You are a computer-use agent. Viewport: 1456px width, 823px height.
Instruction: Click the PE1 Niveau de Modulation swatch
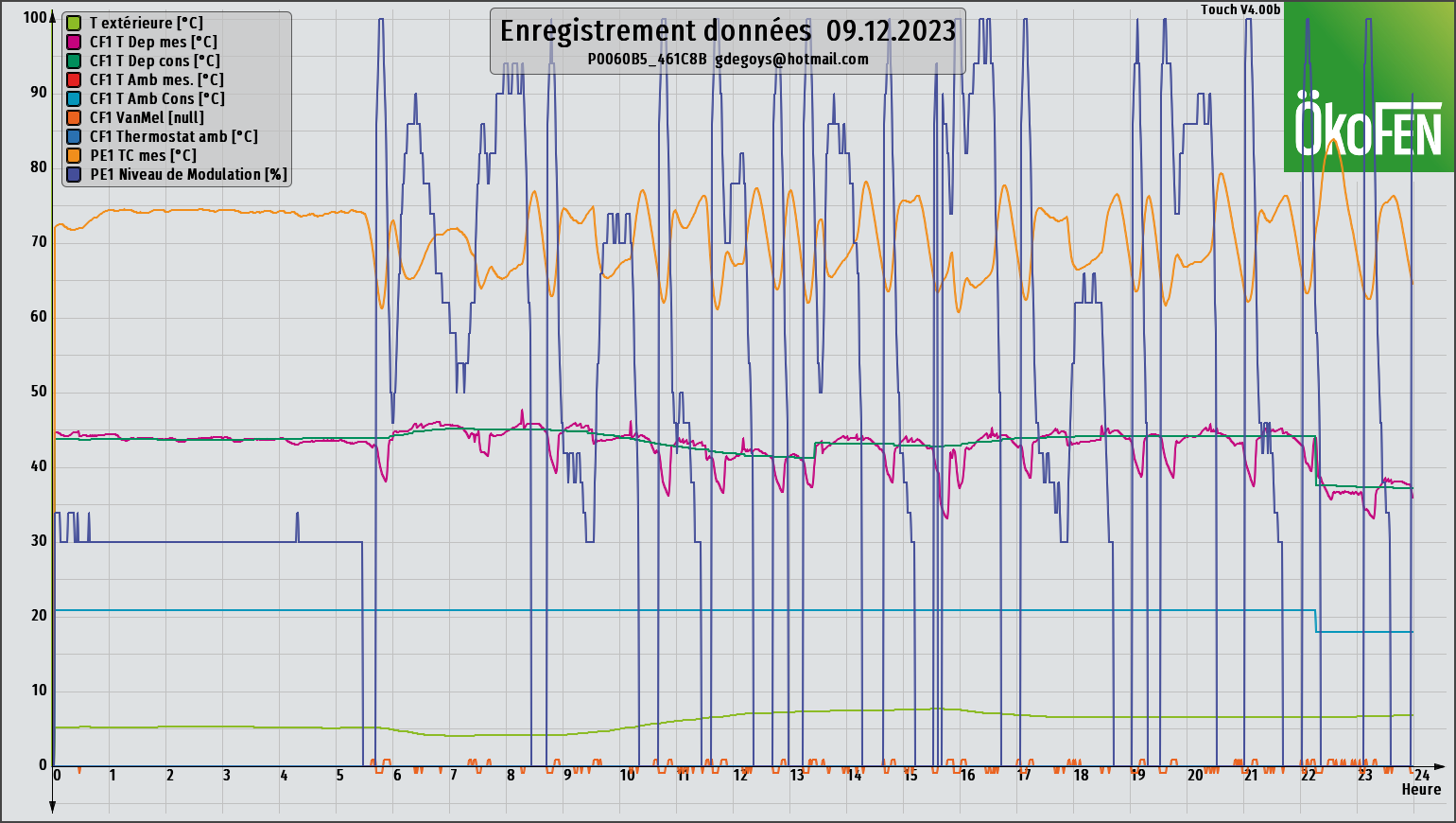pos(73,174)
